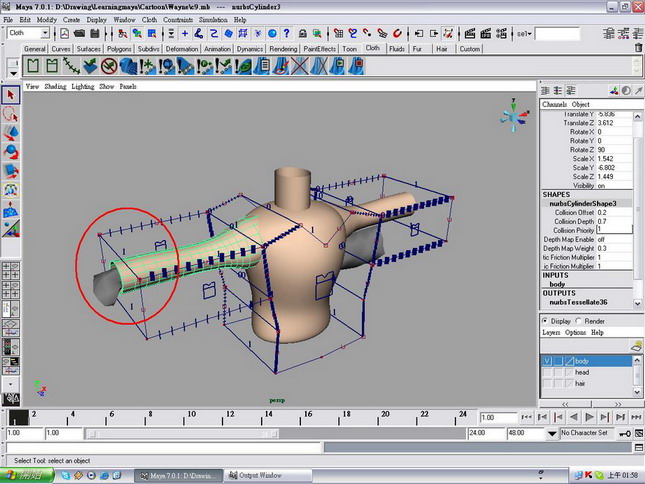Viewport: 645px width, 484px height.
Task: Click the question mark help icon in status line
Action: (x=287, y=34)
